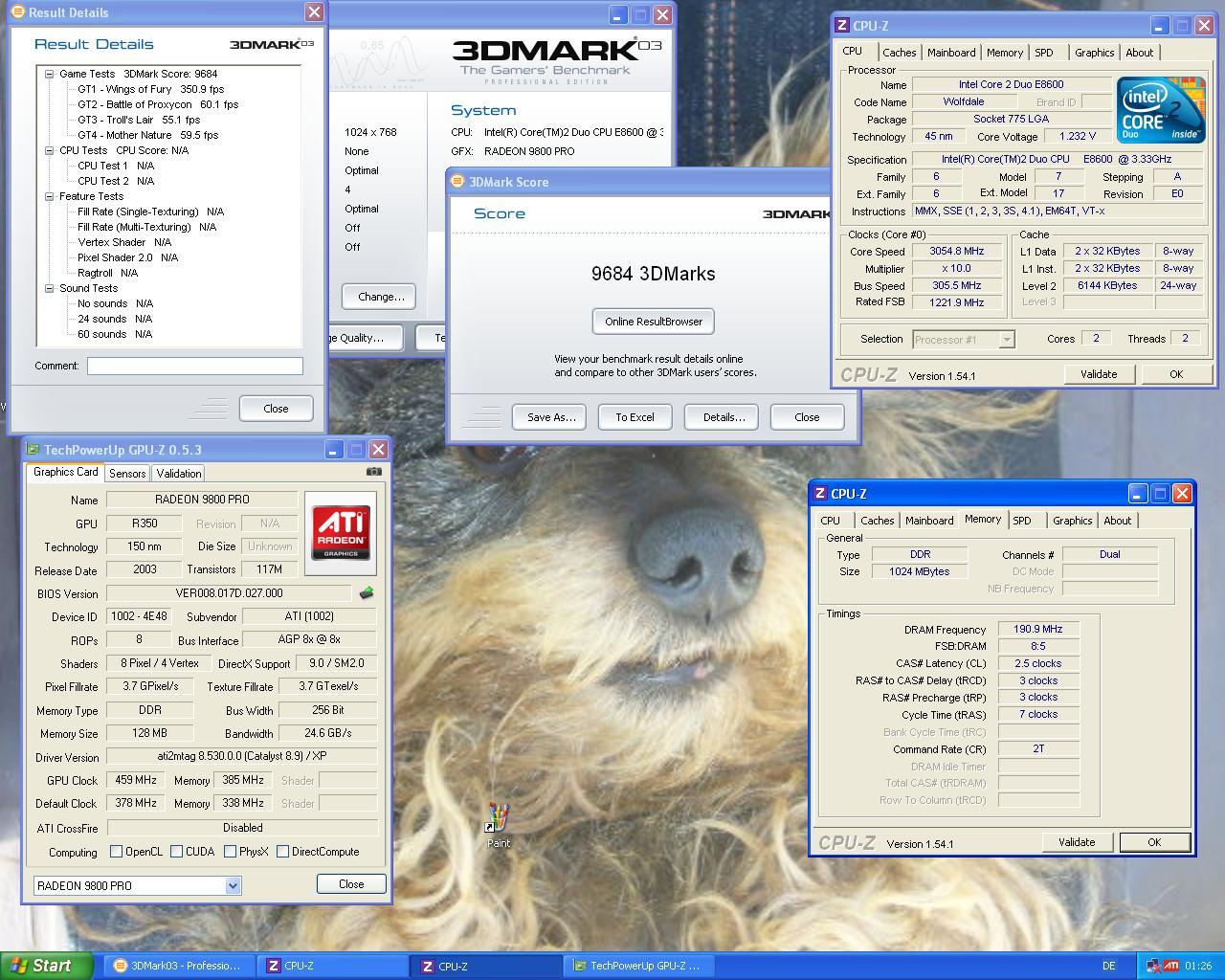Click the GPU-Z BIOS save chip icon
This screenshot has width=1225, height=980.
[x=366, y=593]
